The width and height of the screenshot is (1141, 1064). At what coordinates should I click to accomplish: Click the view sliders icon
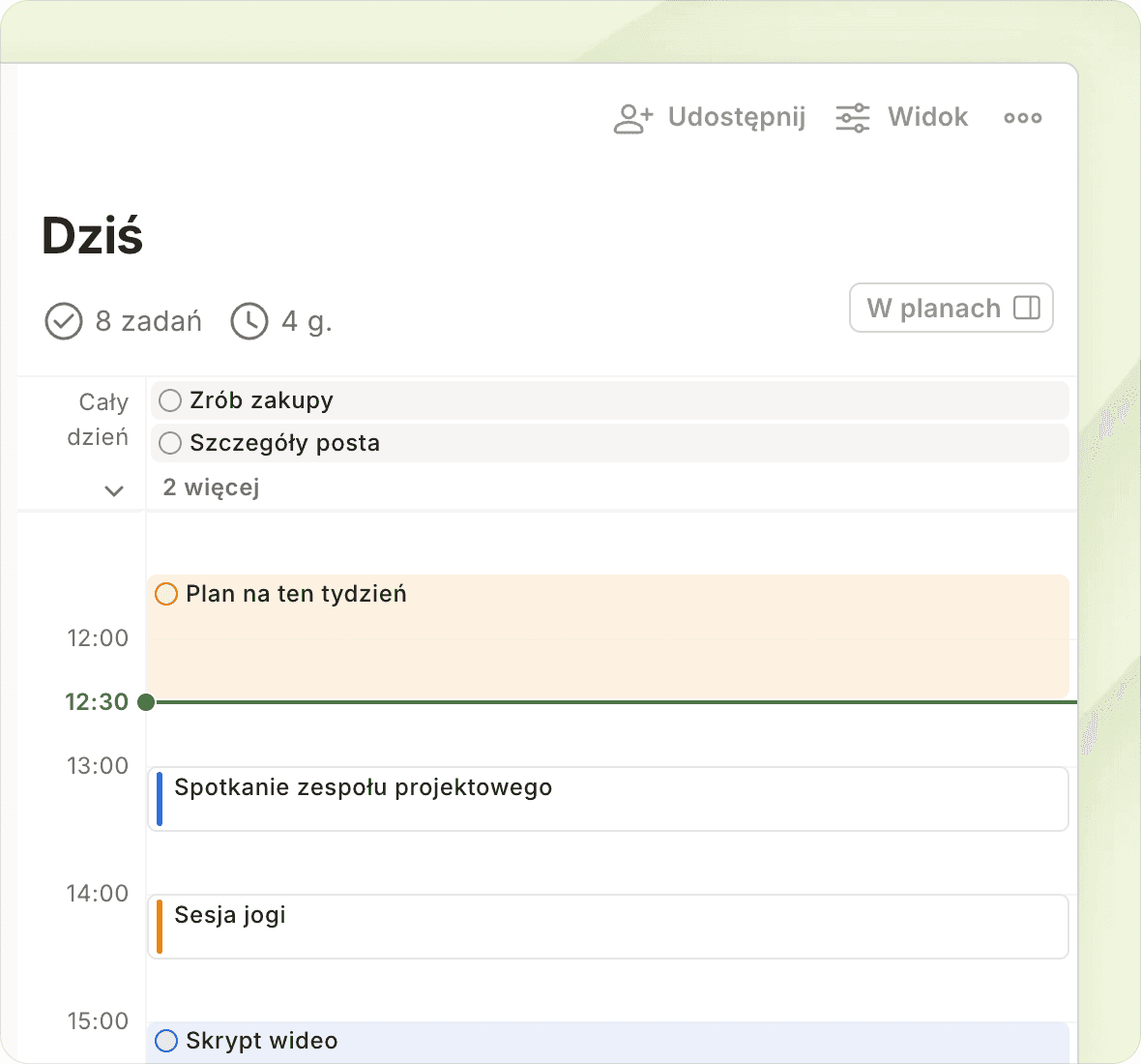[853, 118]
